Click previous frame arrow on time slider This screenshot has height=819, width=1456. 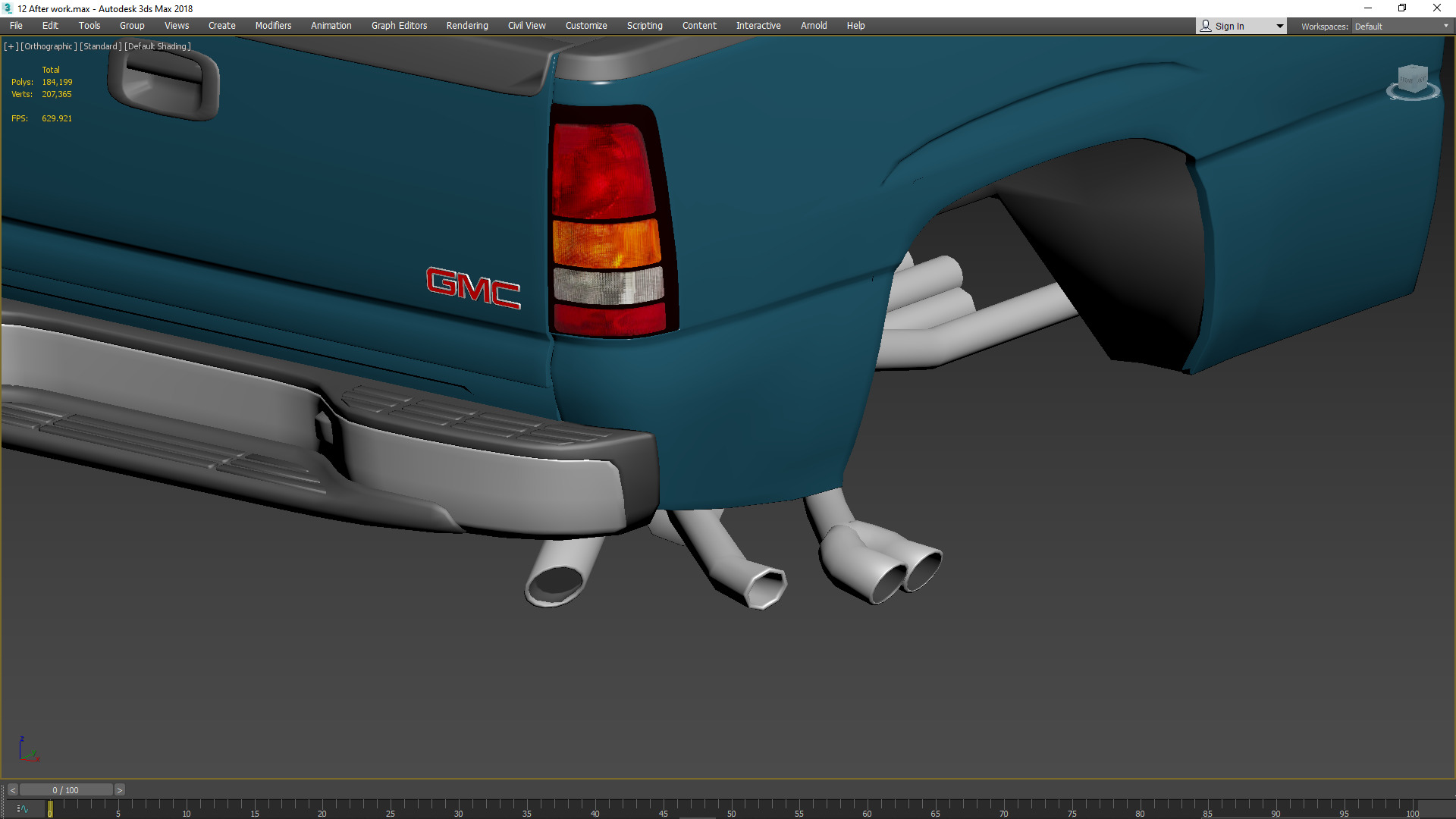(12, 790)
